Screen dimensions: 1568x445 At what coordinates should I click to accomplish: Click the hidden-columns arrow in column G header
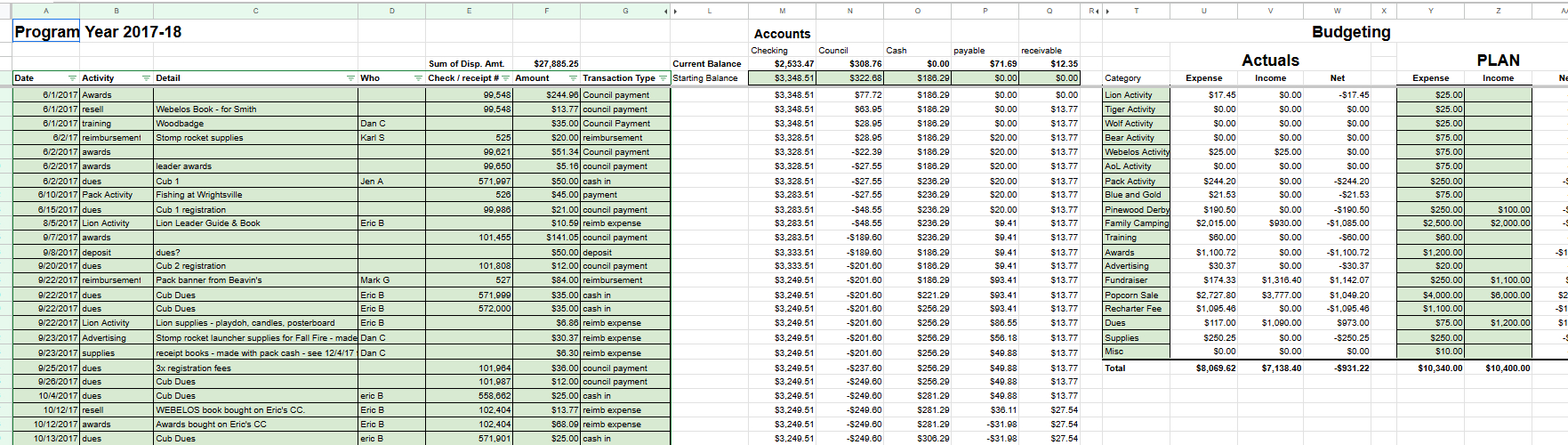pos(666,12)
